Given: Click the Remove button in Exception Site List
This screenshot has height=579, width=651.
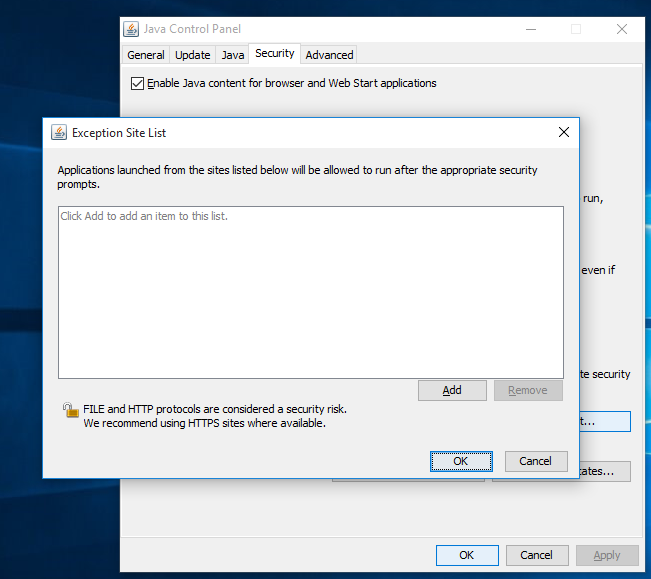Looking at the screenshot, I should (528, 391).
